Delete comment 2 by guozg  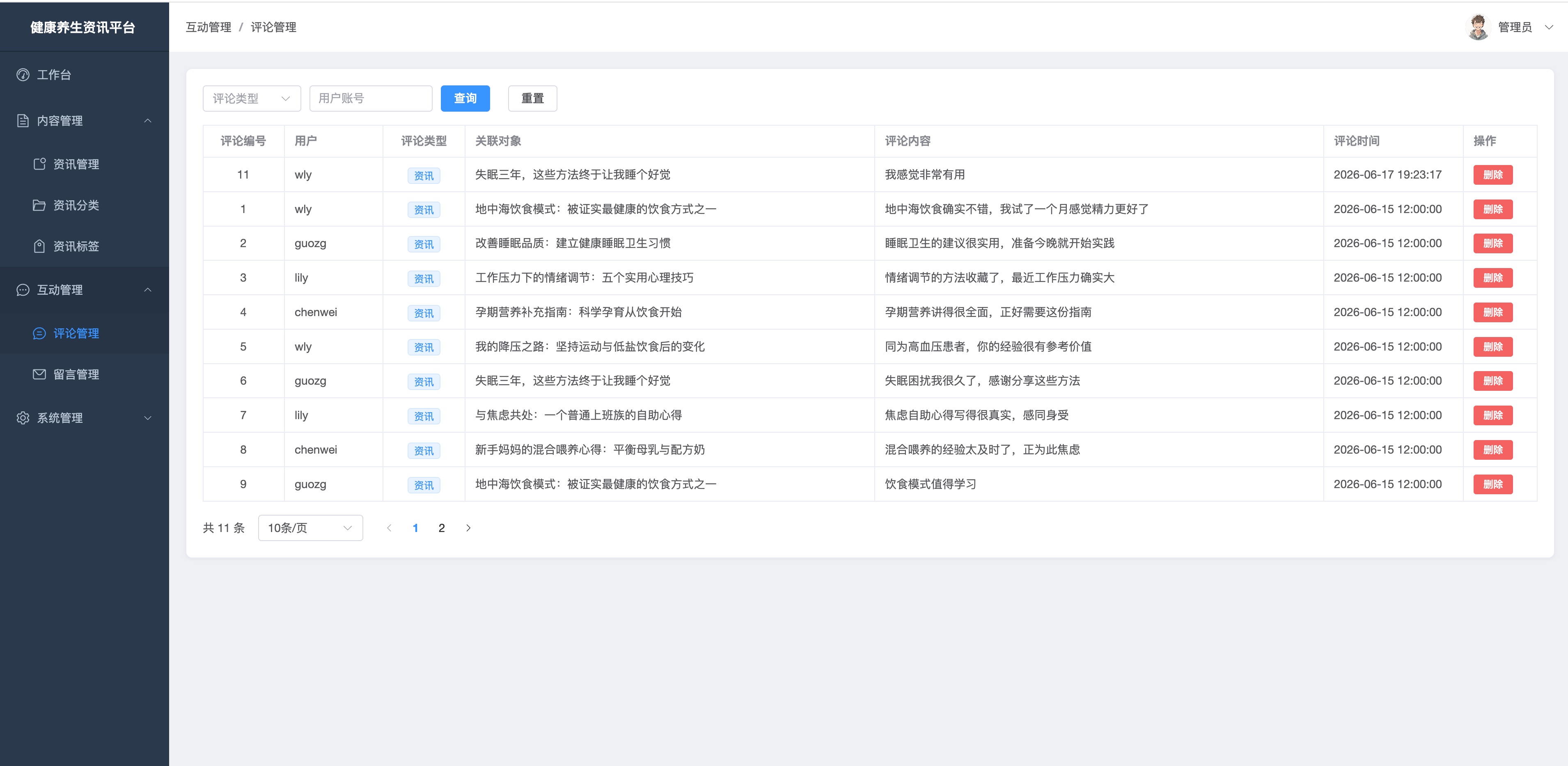(1492, 243)
